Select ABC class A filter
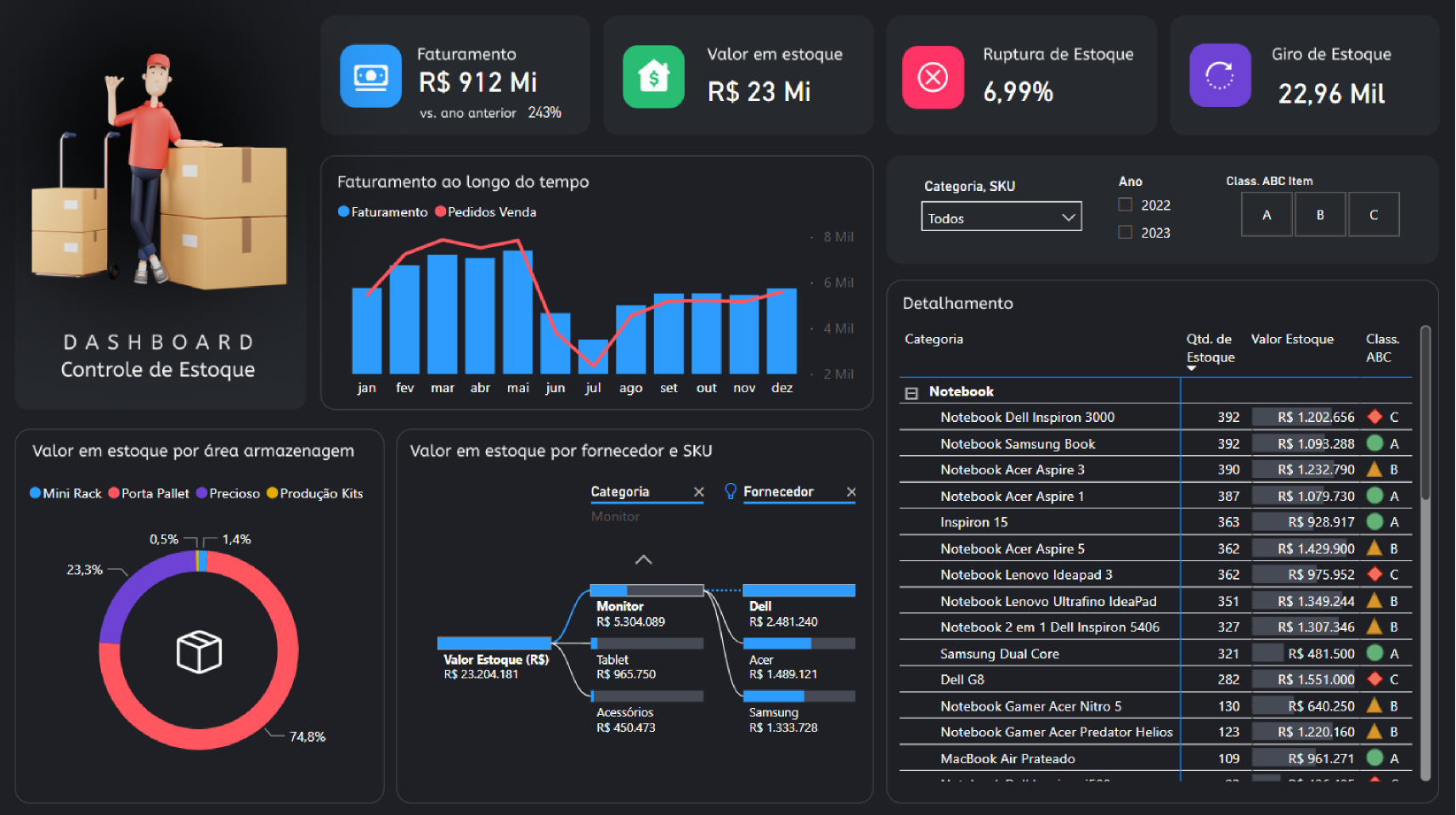This screenshot has width=1456, height=815. pos(1267,215)
